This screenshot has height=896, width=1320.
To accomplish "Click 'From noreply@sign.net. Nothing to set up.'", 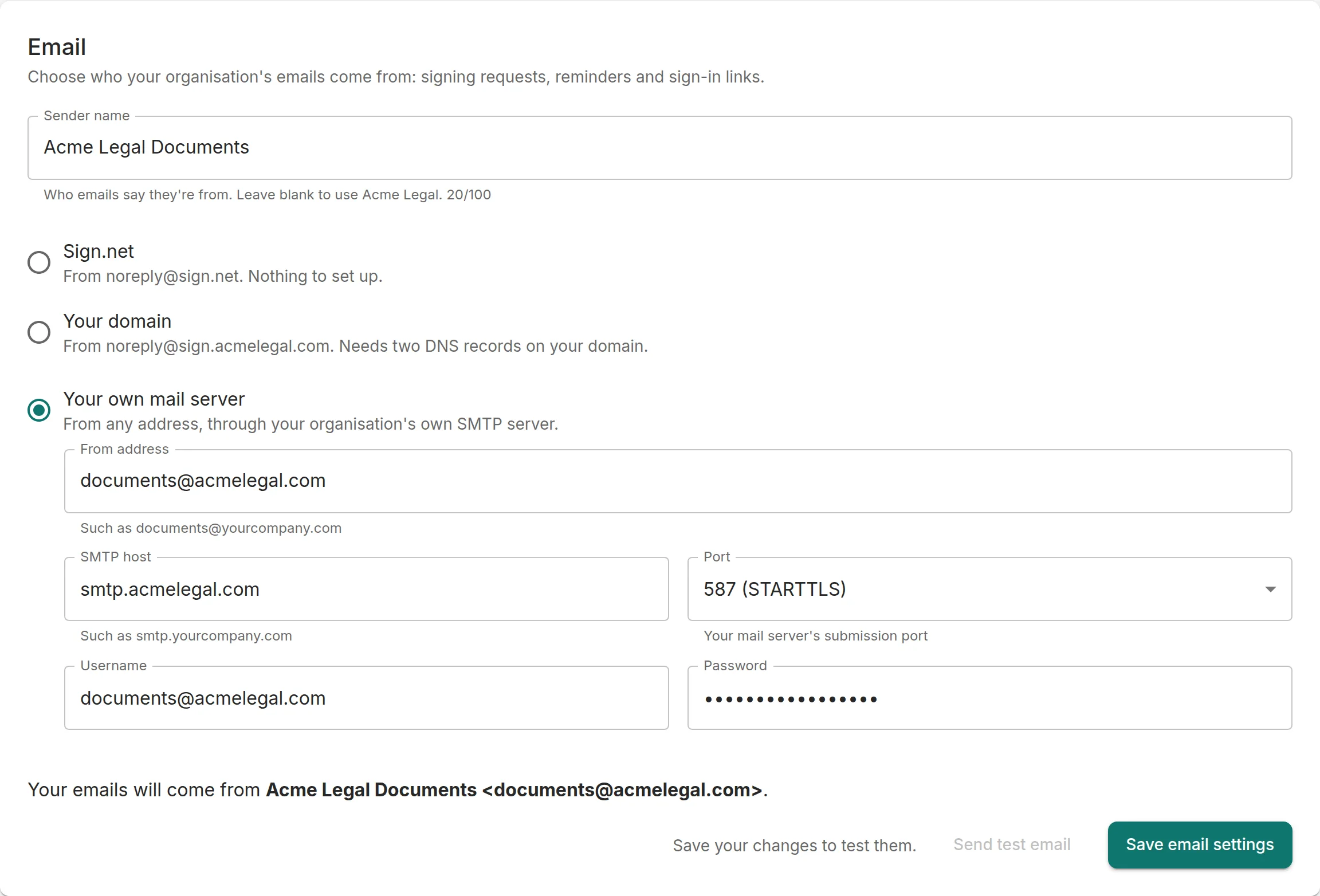I will [x=223, y=276].
